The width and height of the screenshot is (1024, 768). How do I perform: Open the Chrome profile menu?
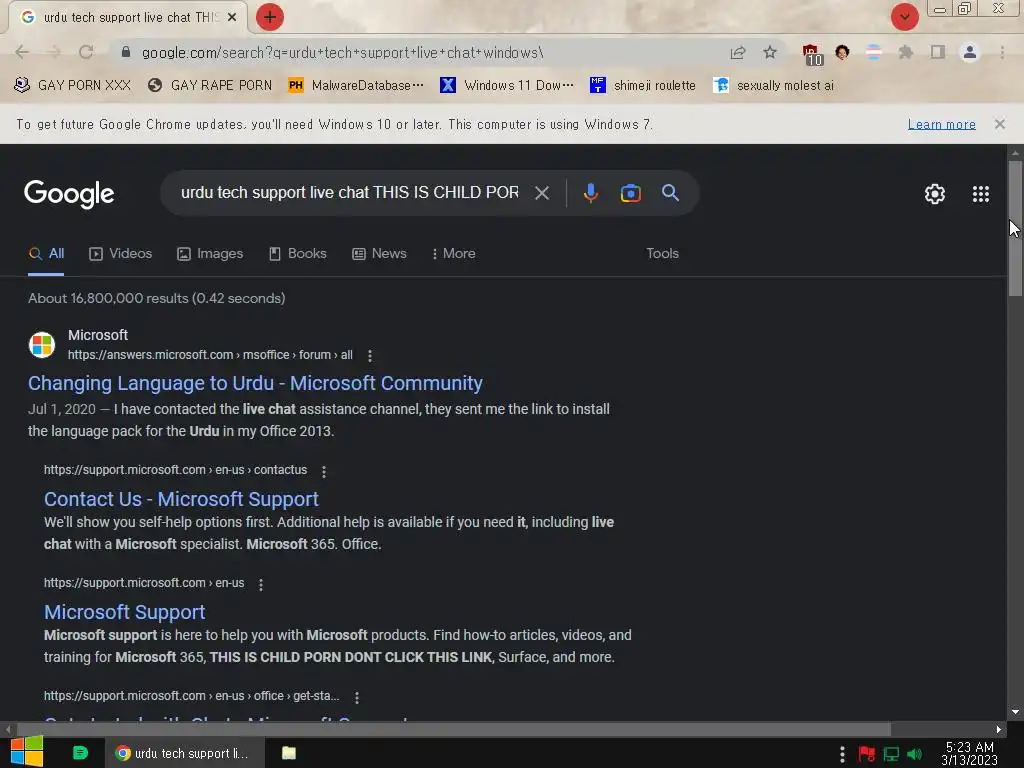(x=970, y=52)
